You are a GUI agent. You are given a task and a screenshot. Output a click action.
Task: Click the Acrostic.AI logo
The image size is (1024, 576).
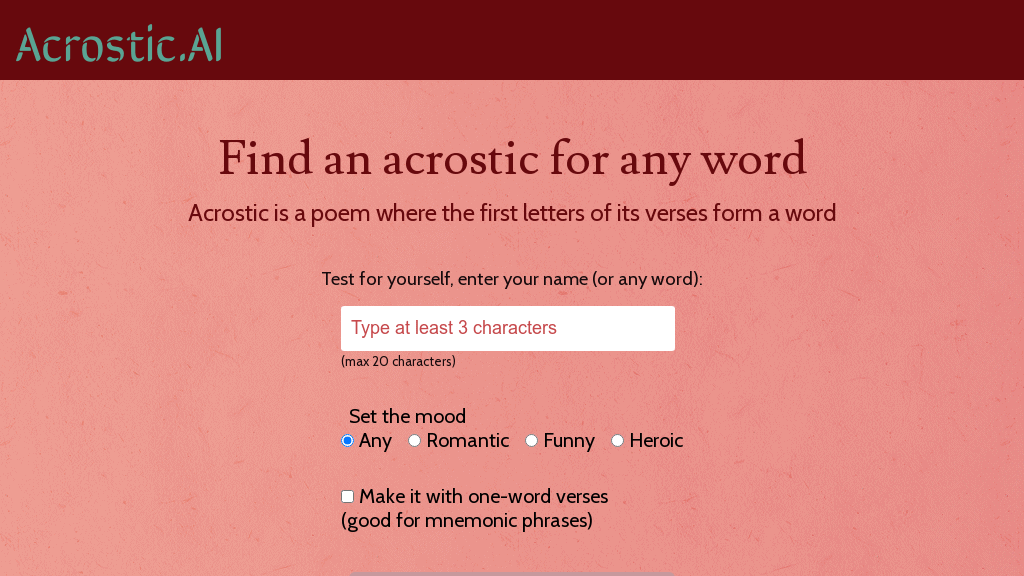pyautogui.click(x=117, y=44)
